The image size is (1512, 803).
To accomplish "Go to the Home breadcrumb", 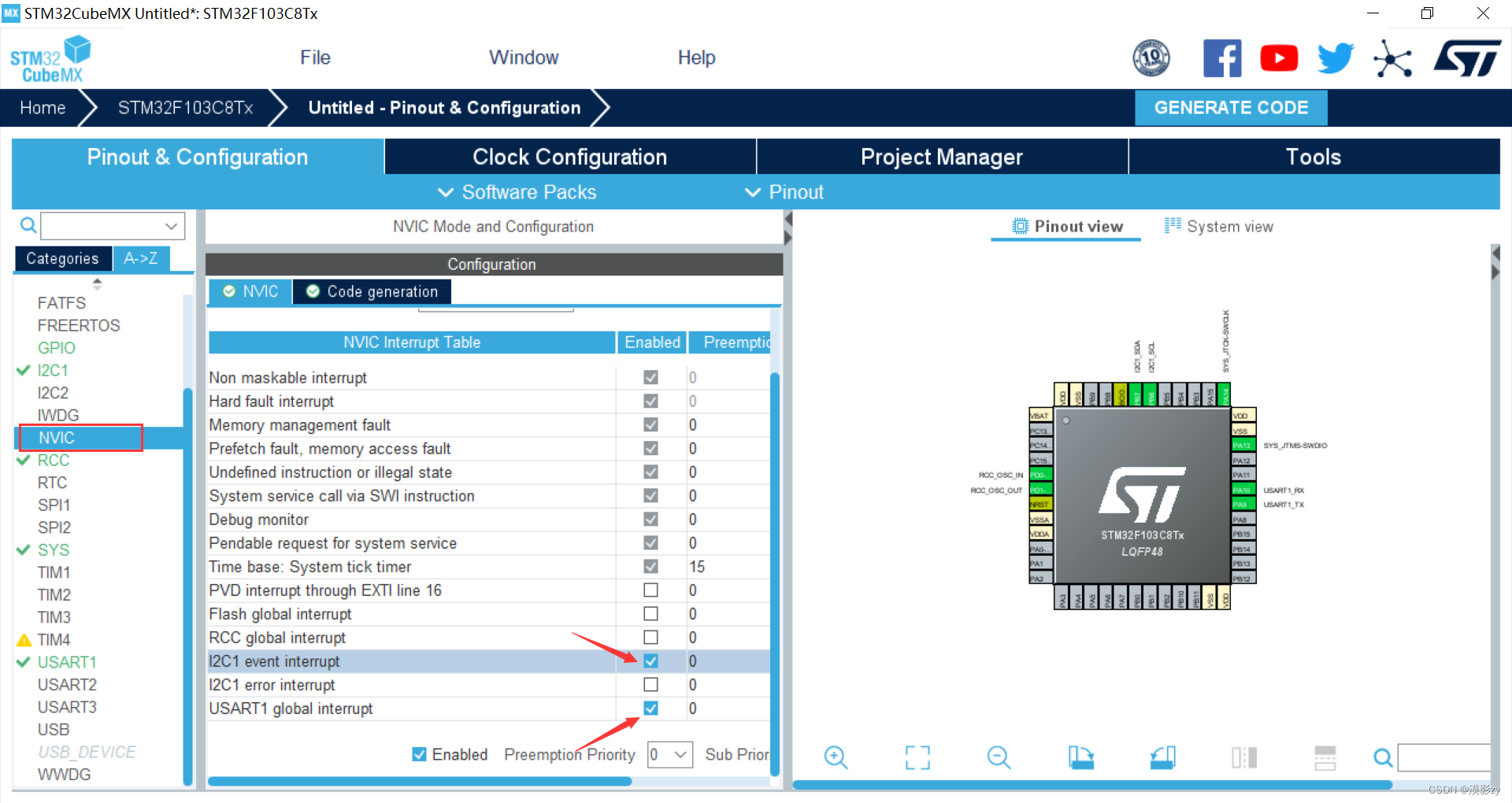I will [43, 108].
